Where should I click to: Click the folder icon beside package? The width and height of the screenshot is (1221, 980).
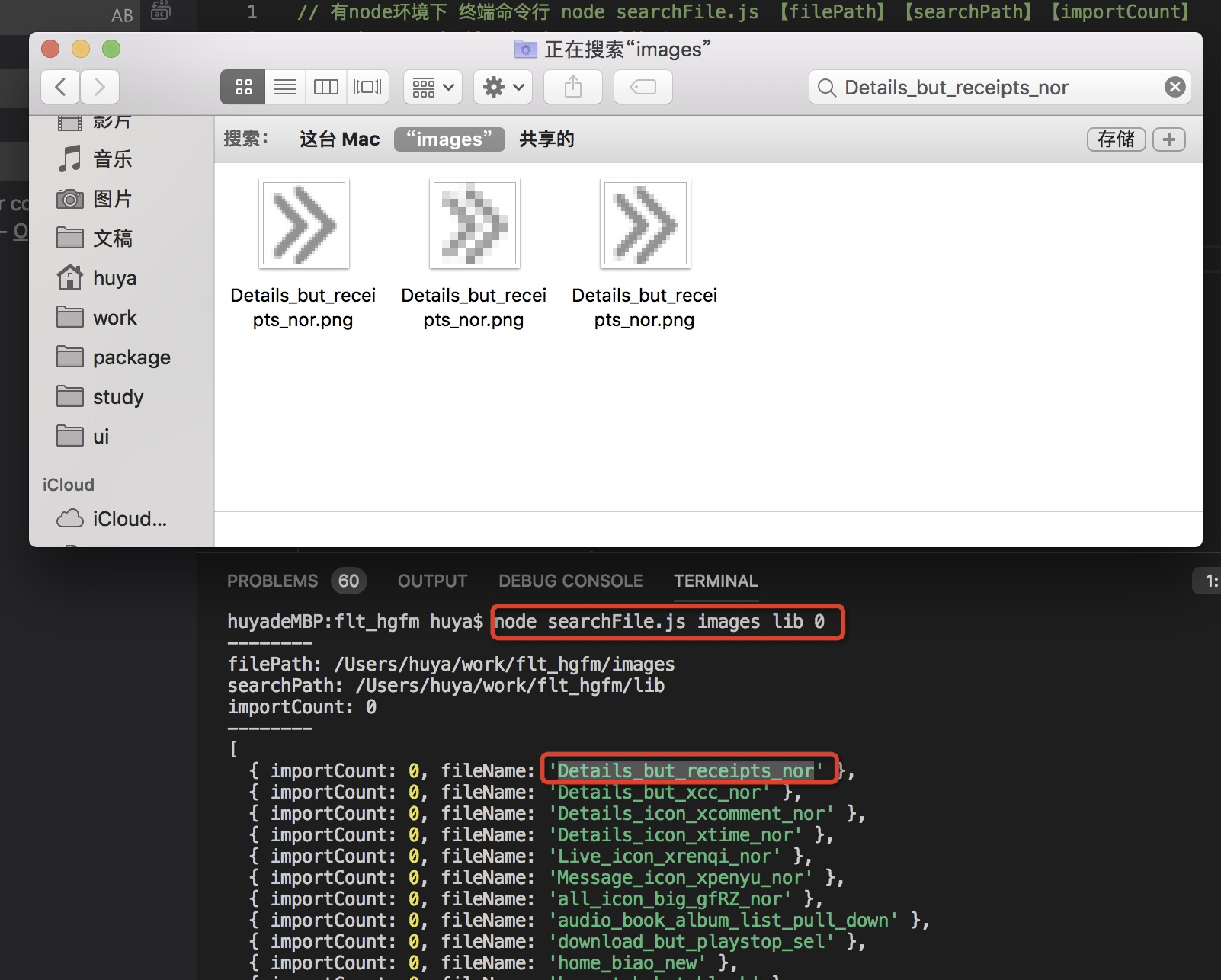click(70, 357)
